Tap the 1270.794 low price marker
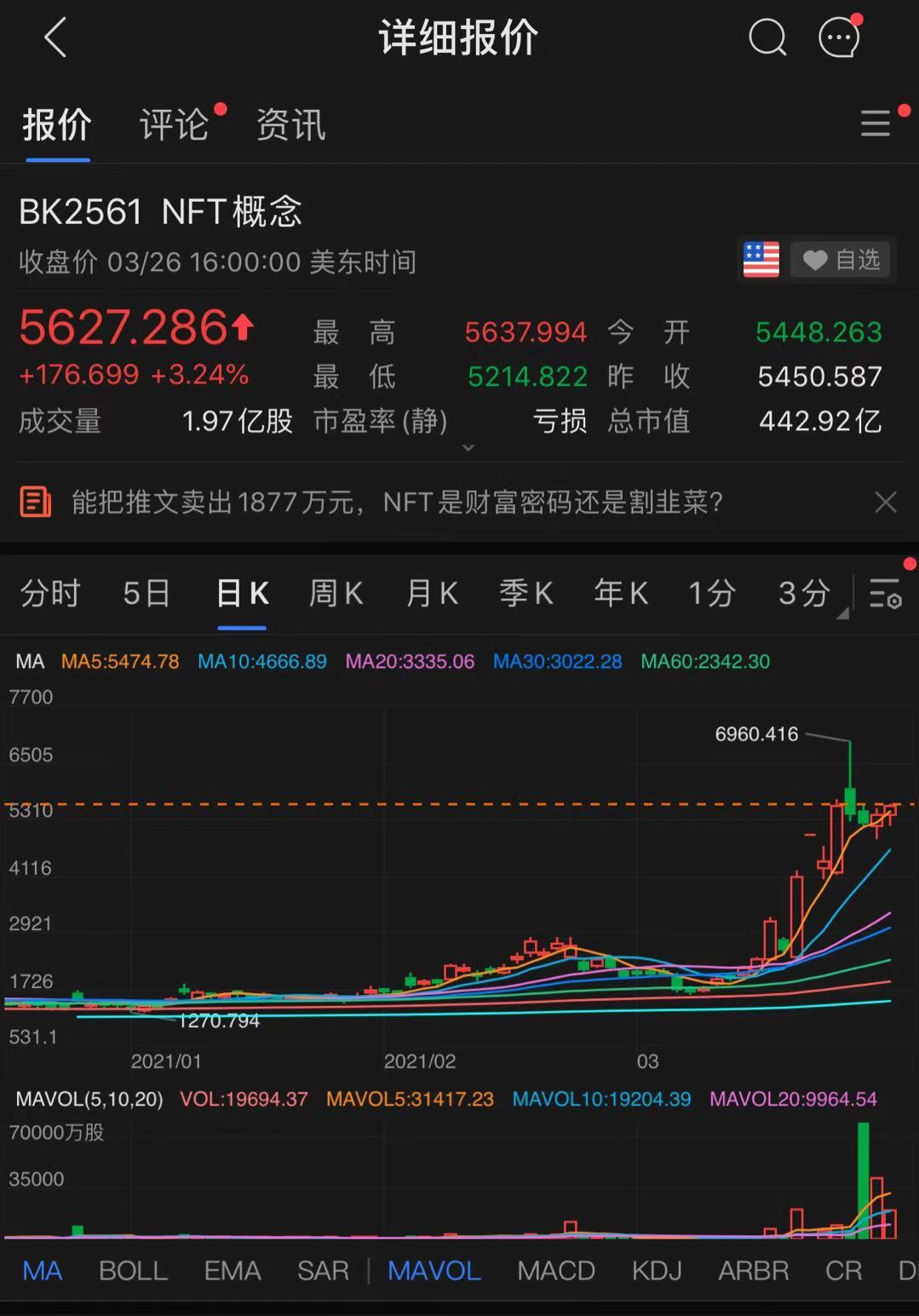This screenshot has width=919, height=1316. 219,1020
